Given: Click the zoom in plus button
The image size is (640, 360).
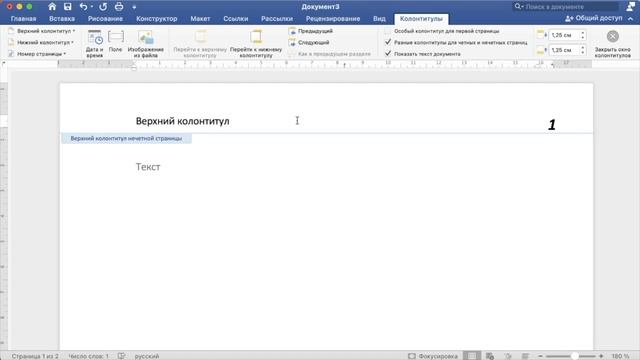Looking at the screenshot, I should point(601,356).
